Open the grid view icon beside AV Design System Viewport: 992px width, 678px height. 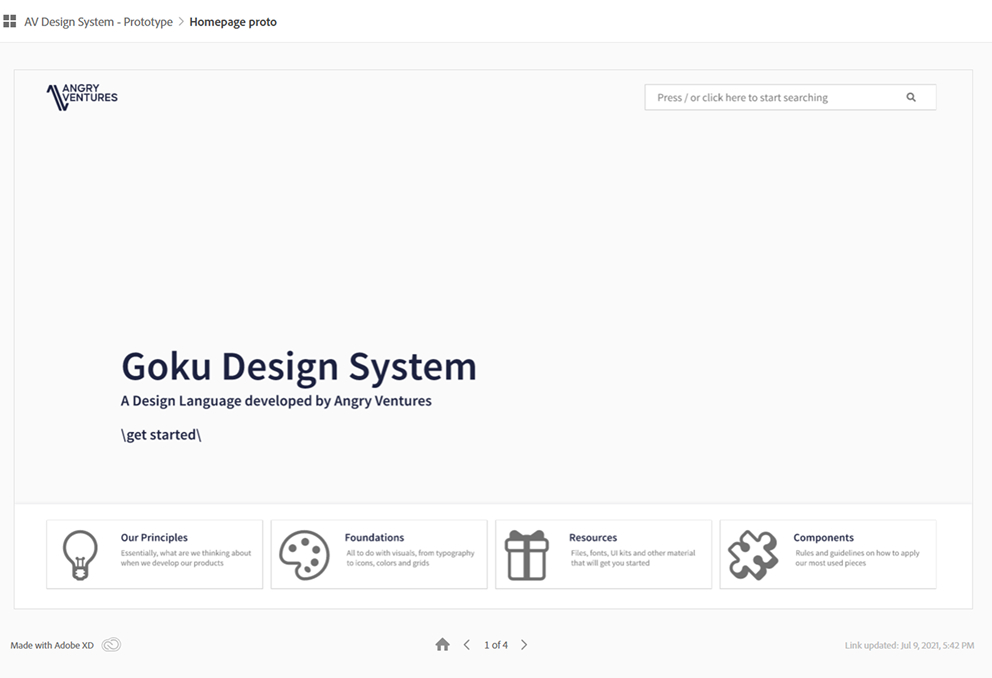pos(9,22)
